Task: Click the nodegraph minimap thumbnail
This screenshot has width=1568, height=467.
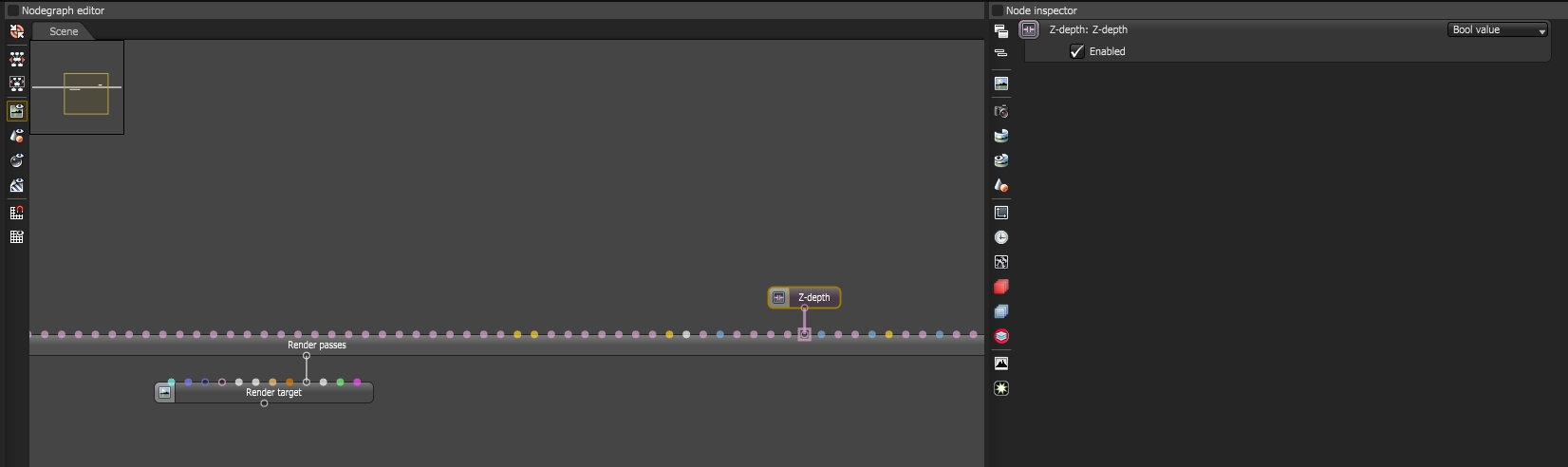Action: pos(77,87)
